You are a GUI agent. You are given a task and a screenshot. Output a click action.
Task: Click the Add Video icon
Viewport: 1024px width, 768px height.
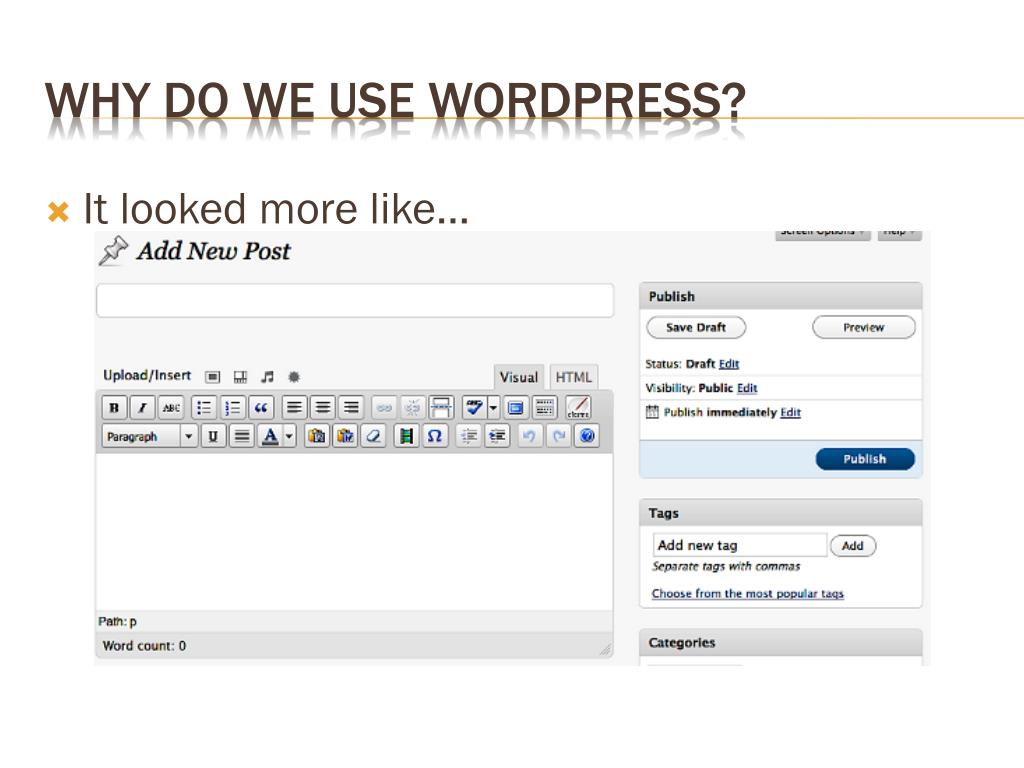[240, 377]
